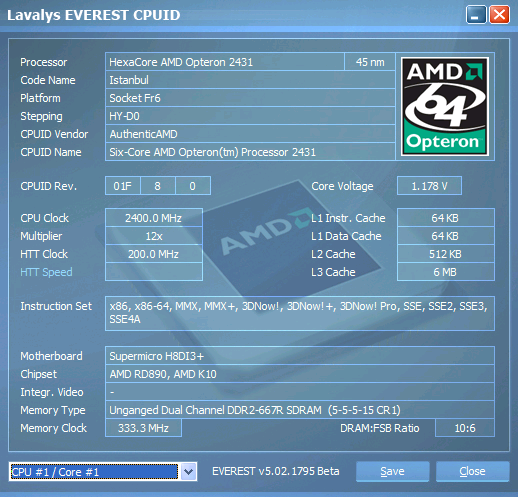
Task: Click the Save button
Action: (x=392, y=471)
